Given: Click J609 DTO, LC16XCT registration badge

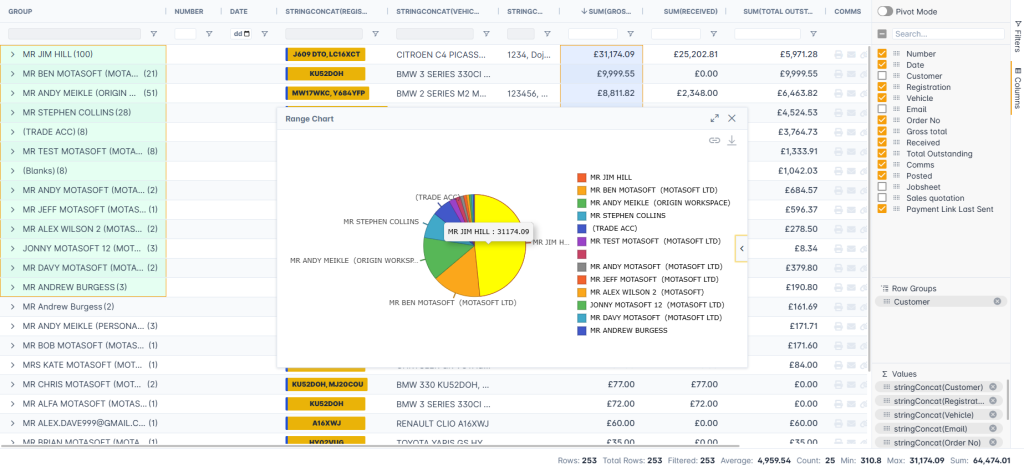Looking at the screenshot, I should point(326,55).
